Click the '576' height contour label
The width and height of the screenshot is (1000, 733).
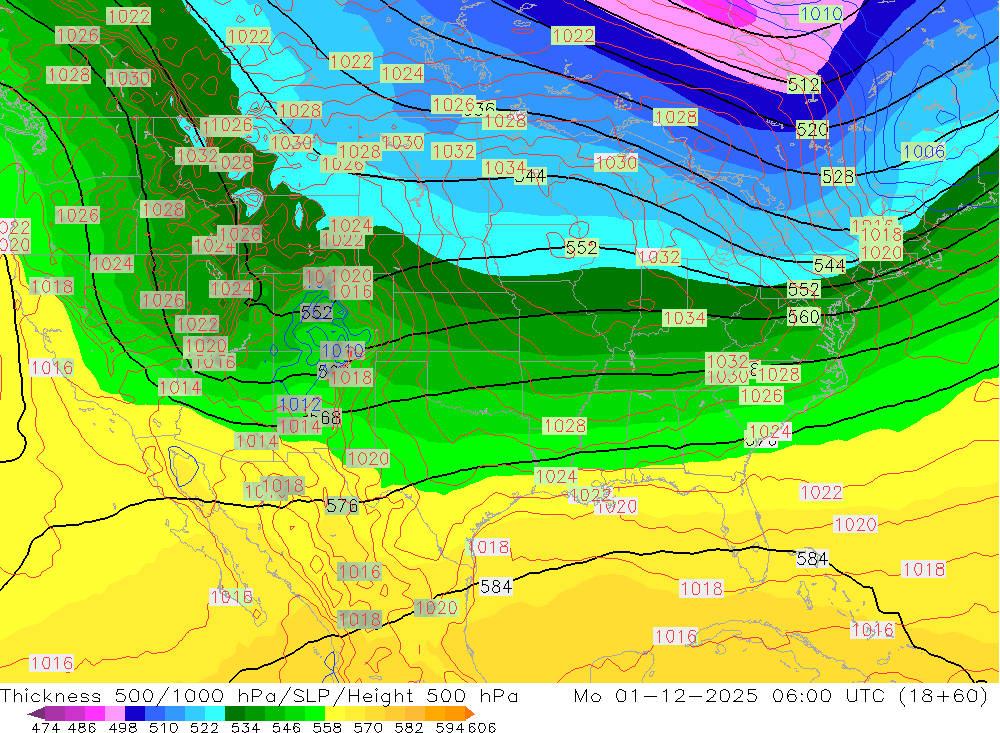coord(342,506)
